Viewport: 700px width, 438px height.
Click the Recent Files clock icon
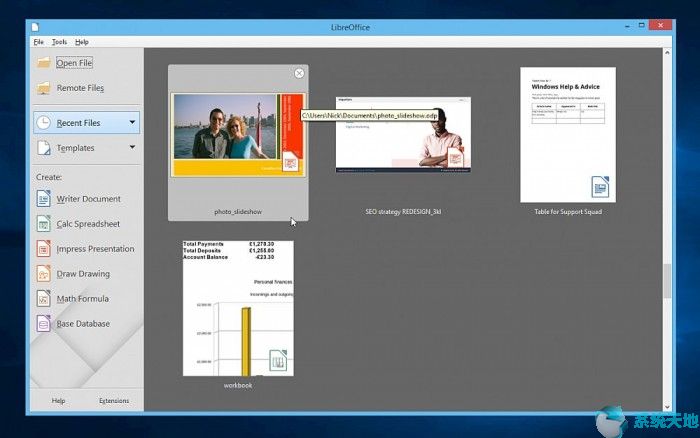(x=43, y=123)
